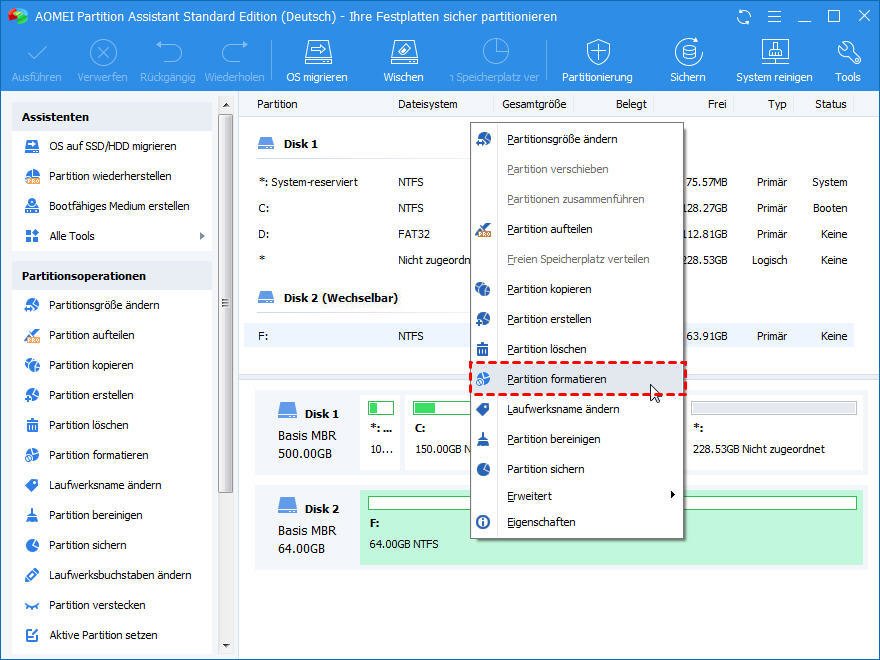The width and height of the screenshot is (880, 660).
Task: Select the F: 64.00GB NTFS block
Action: coord(611,527)
